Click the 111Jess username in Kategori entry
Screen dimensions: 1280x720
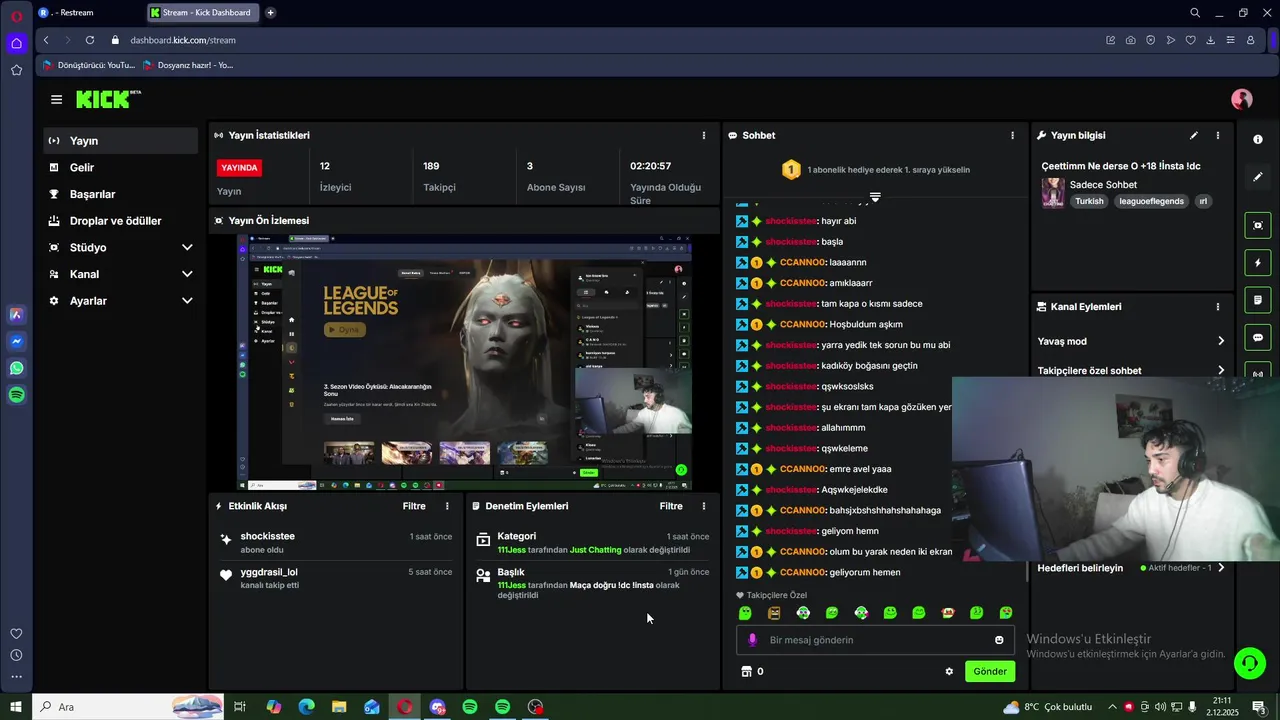point(511,550)
